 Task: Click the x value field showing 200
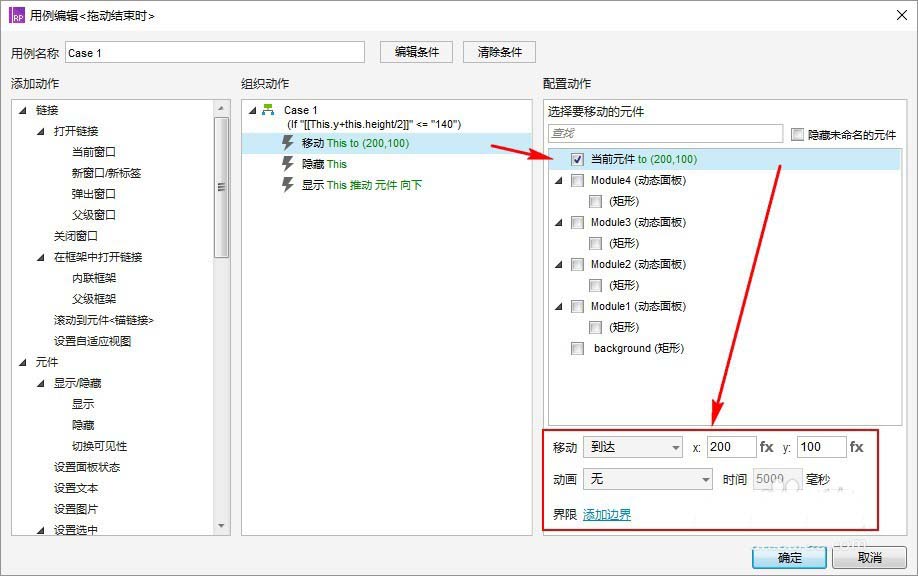click(731, 447)
